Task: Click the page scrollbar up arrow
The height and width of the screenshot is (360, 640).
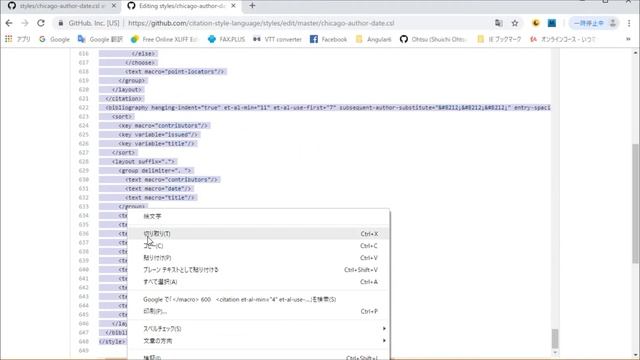Action: click(636, 53)
